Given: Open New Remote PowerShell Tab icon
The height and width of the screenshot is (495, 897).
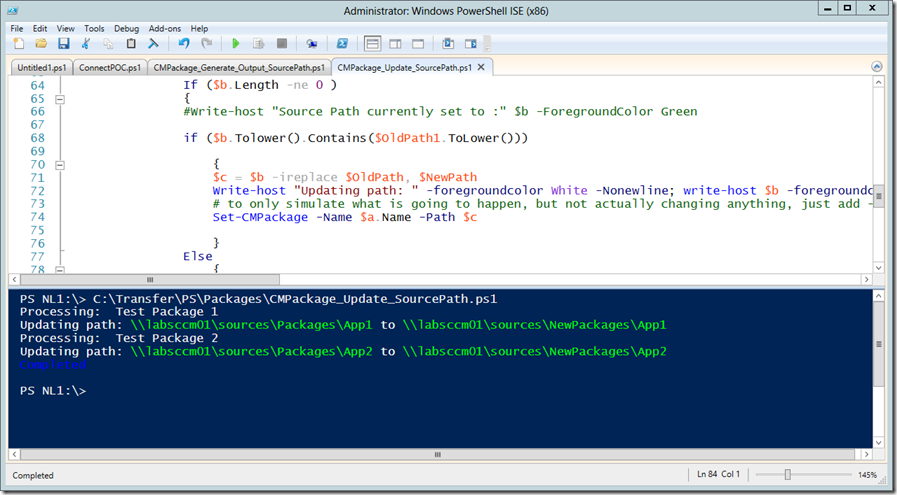Looking at the screenshot, I should click(x=312, y=43).
